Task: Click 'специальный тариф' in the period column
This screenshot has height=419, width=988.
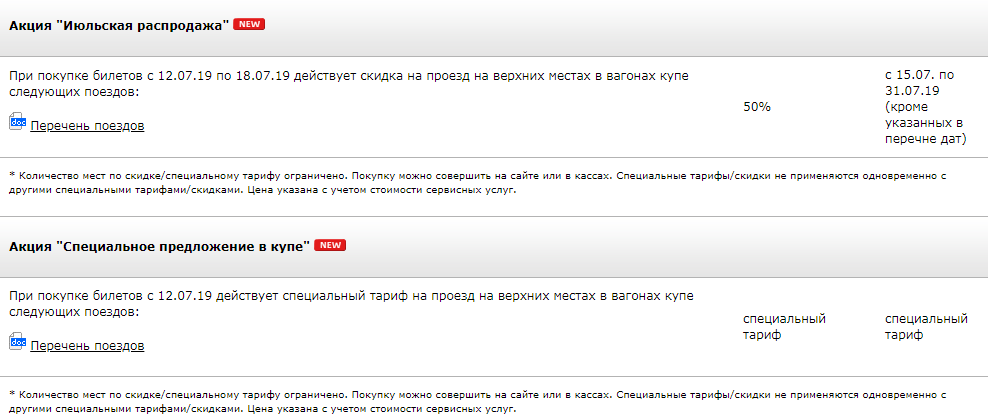Action: tap(926, 327)
